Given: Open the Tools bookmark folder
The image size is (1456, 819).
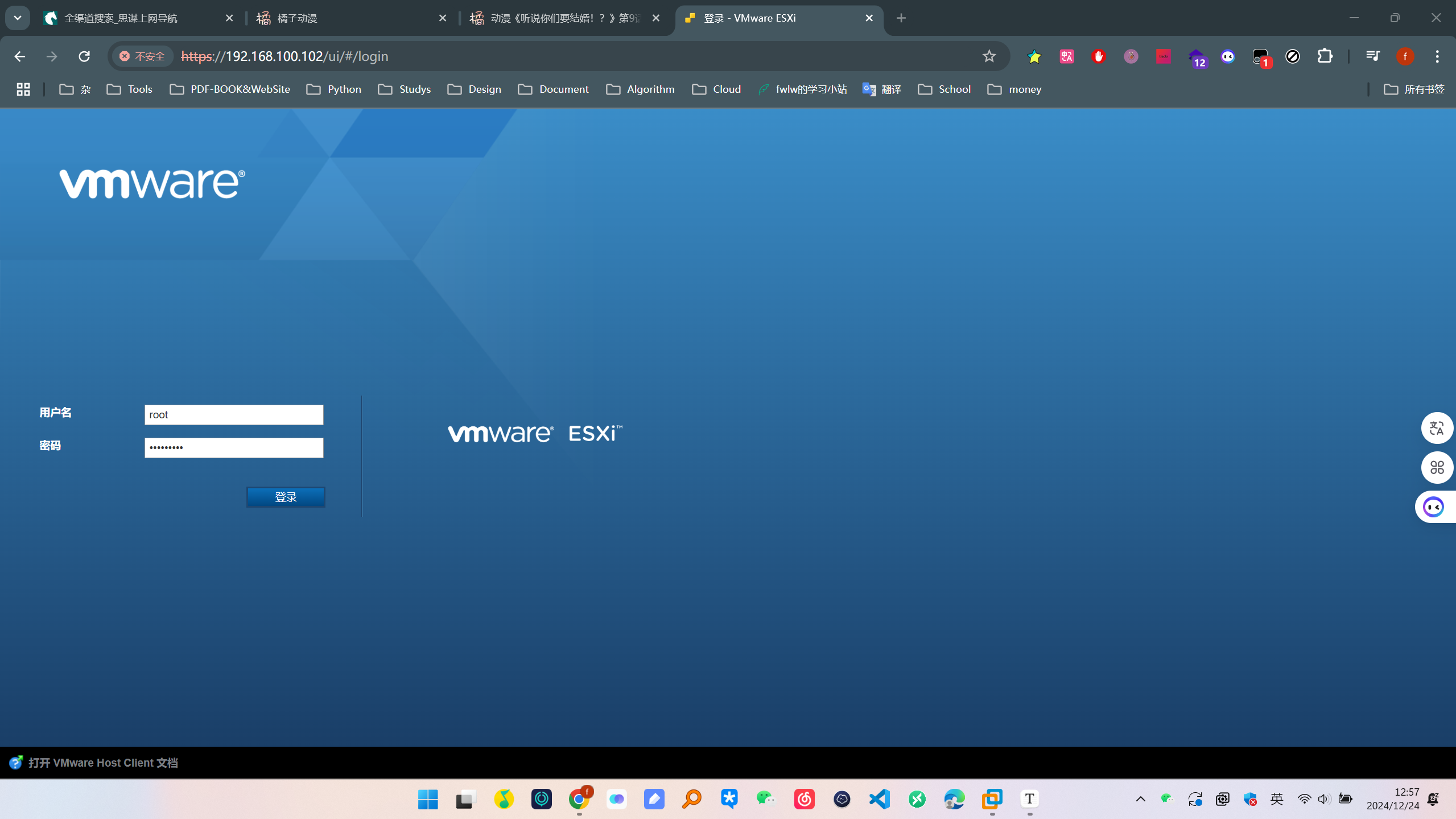Looking at the screenshot, I should pyautogui.click(x=130, y=89).
